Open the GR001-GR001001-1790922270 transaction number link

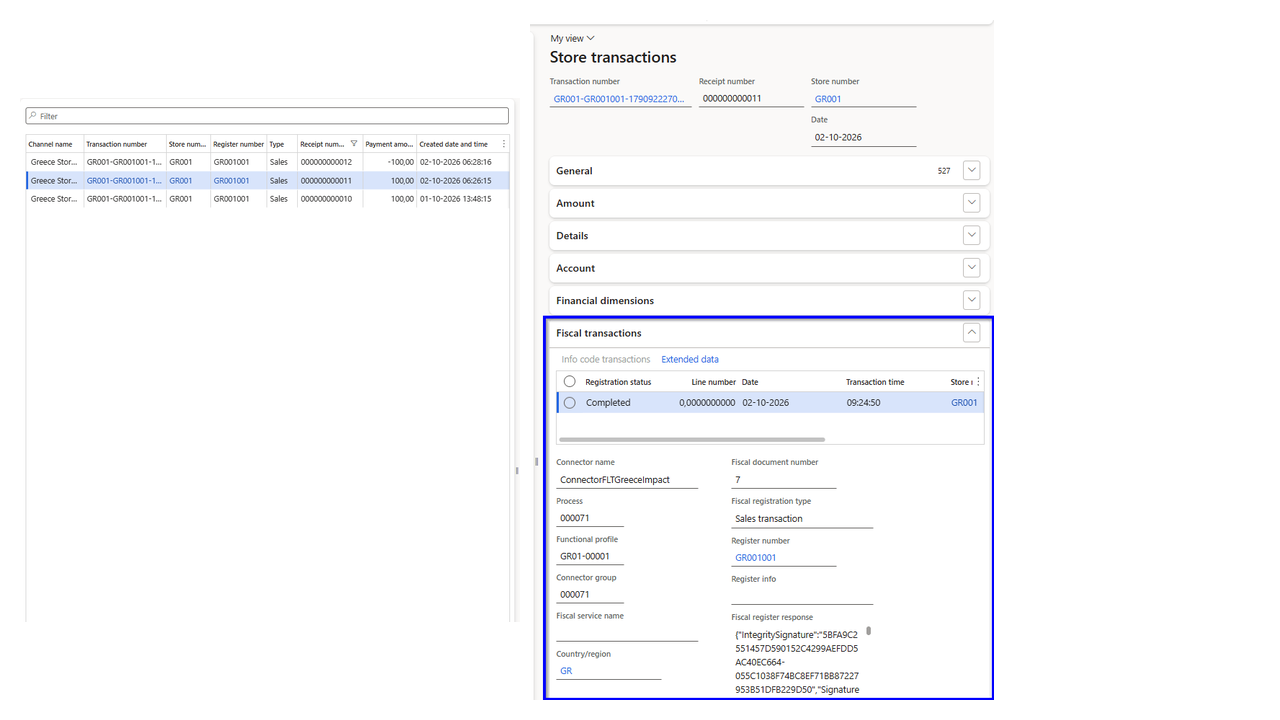click(x=618, y=99)
